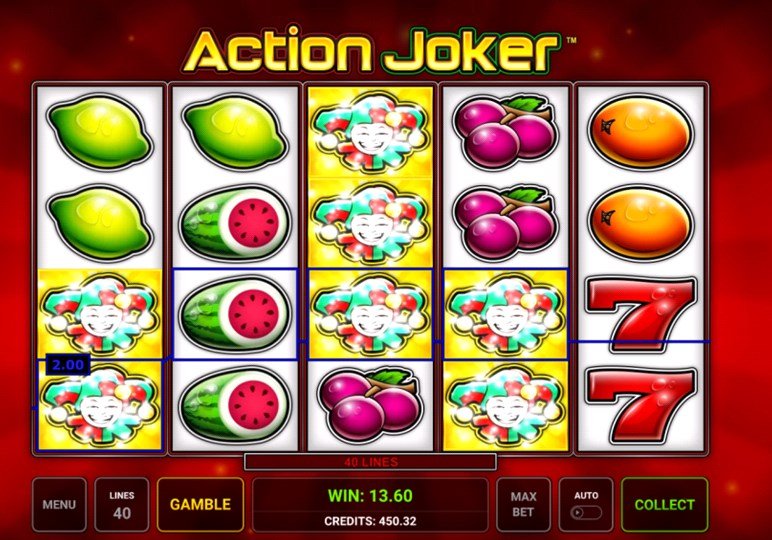Click the lemon at top of second reel
This screenshot has width=772, height=540.
235,132
